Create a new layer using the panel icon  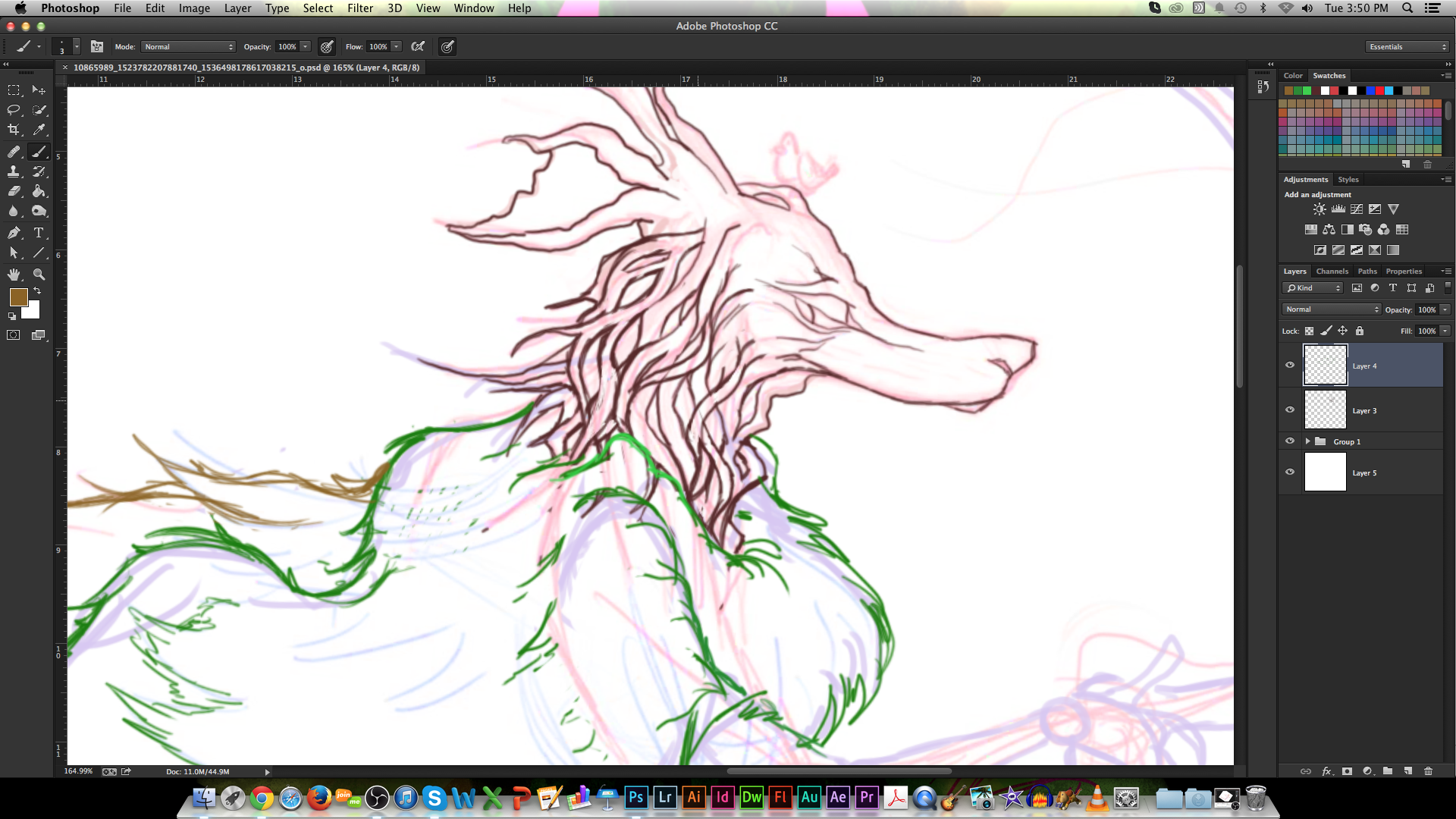(x=1408, y=771)
